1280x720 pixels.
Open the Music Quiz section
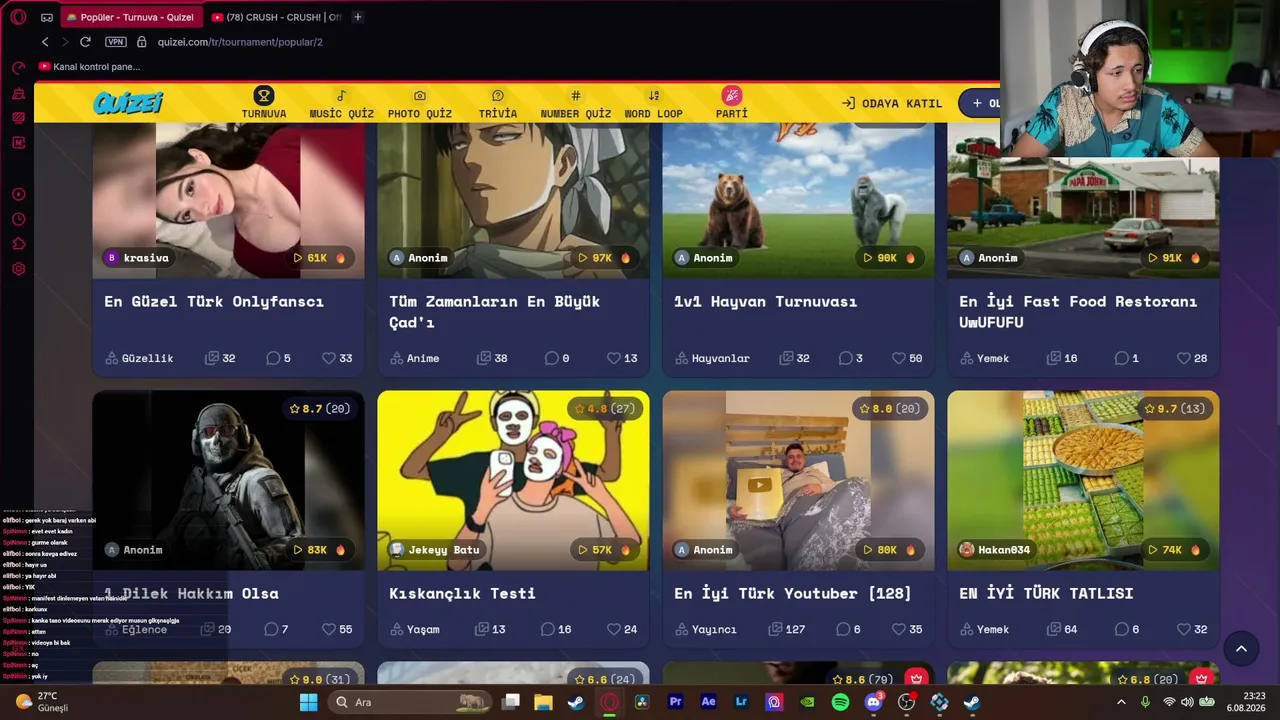tap(341, 103)
